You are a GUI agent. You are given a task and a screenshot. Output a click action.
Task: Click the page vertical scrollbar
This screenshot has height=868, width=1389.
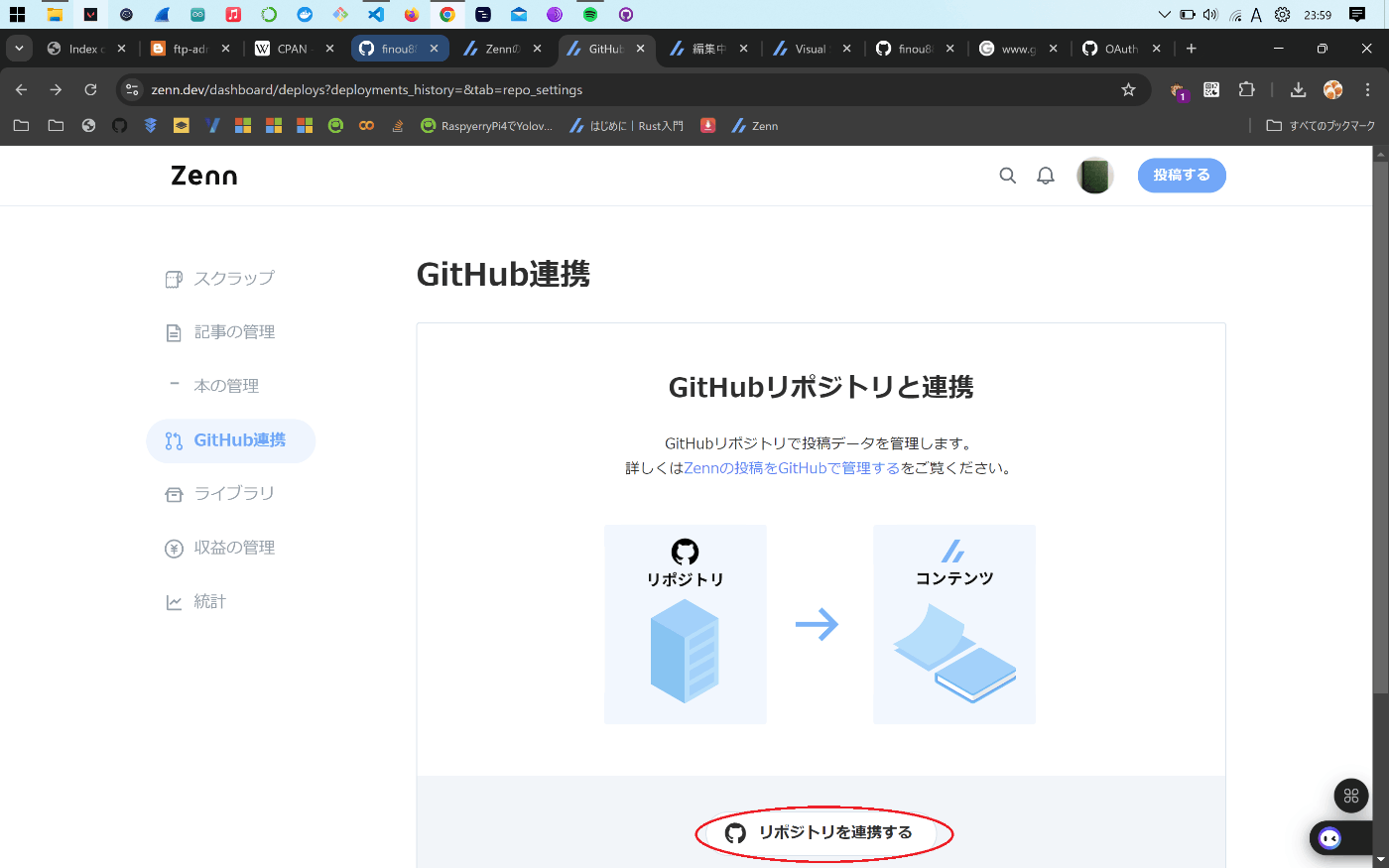(x=1380, y=427)
